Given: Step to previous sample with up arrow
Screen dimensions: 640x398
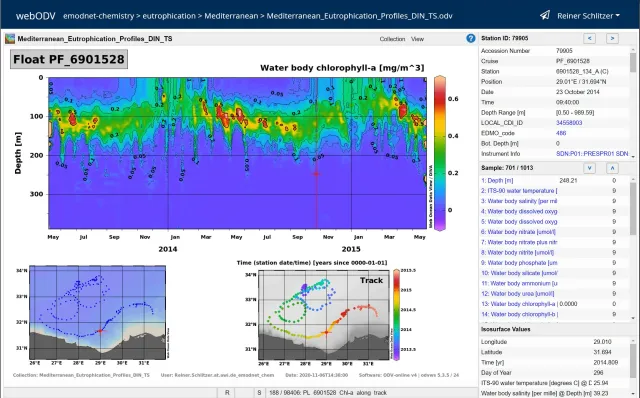Looking at the screenshot, I should (x=612, y=168).
